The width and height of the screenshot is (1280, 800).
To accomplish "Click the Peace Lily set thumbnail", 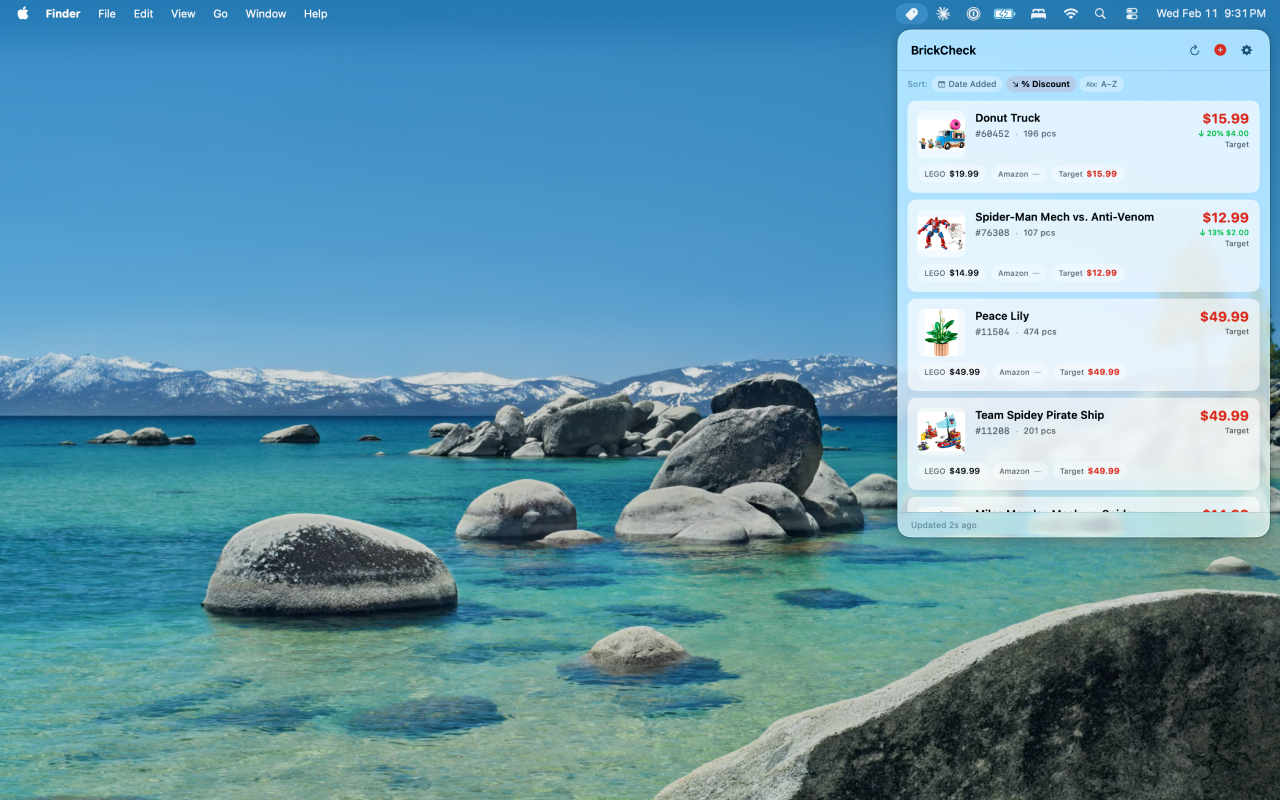I will click(x=941, y=332).
